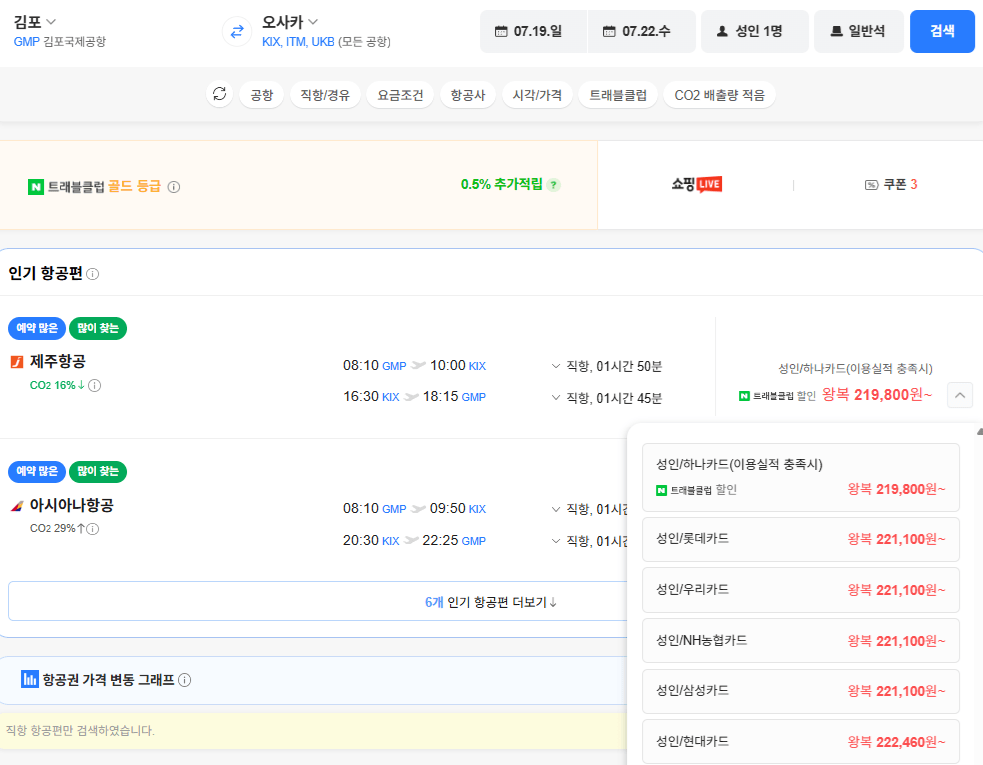Click the 많이 찾는 badge on 아시아나항공

[98, 472]
